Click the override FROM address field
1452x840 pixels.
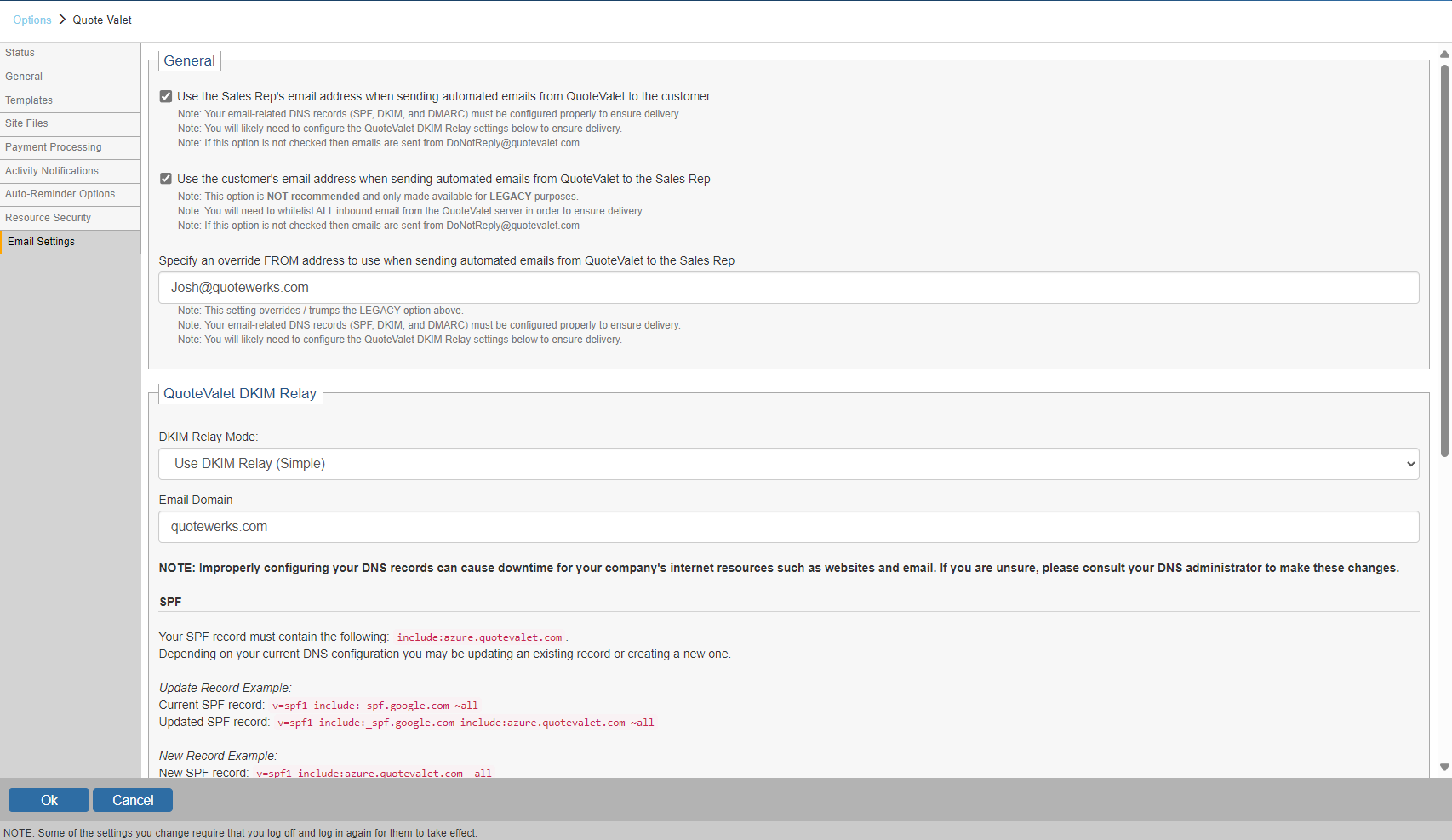[788, 288]
